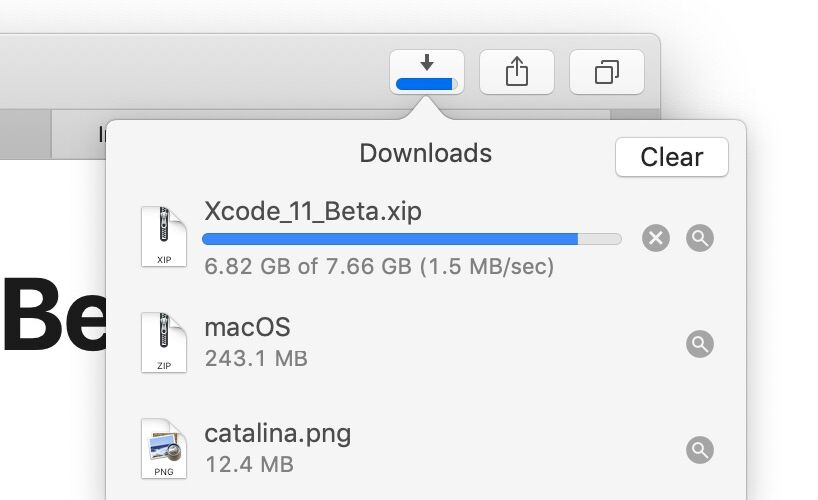Open the Downloads toolbar button with arrow
The height and width of the screenshot is (500, 818).
427,72
